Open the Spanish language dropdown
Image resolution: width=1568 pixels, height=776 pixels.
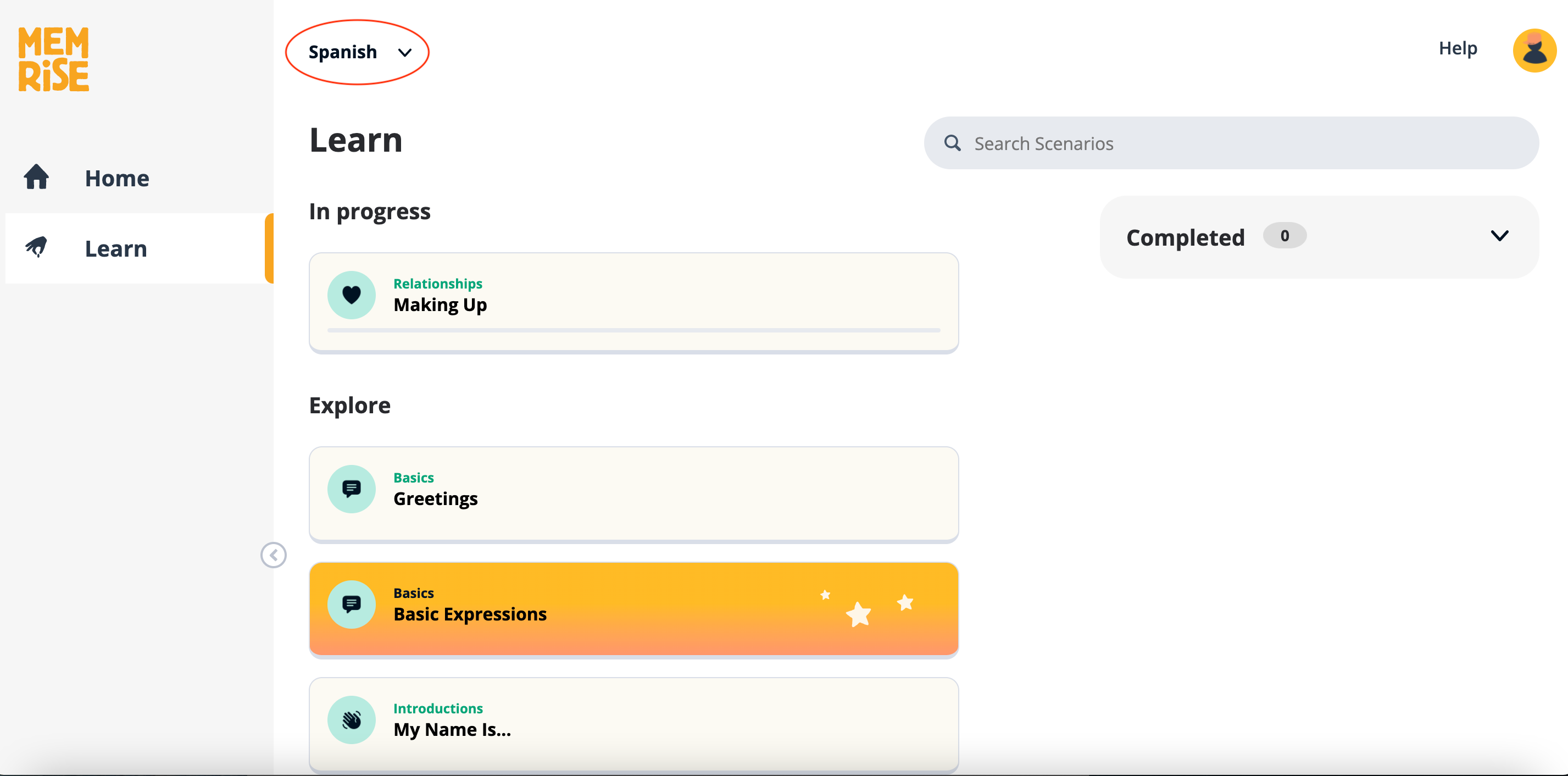tap(359, 52)
